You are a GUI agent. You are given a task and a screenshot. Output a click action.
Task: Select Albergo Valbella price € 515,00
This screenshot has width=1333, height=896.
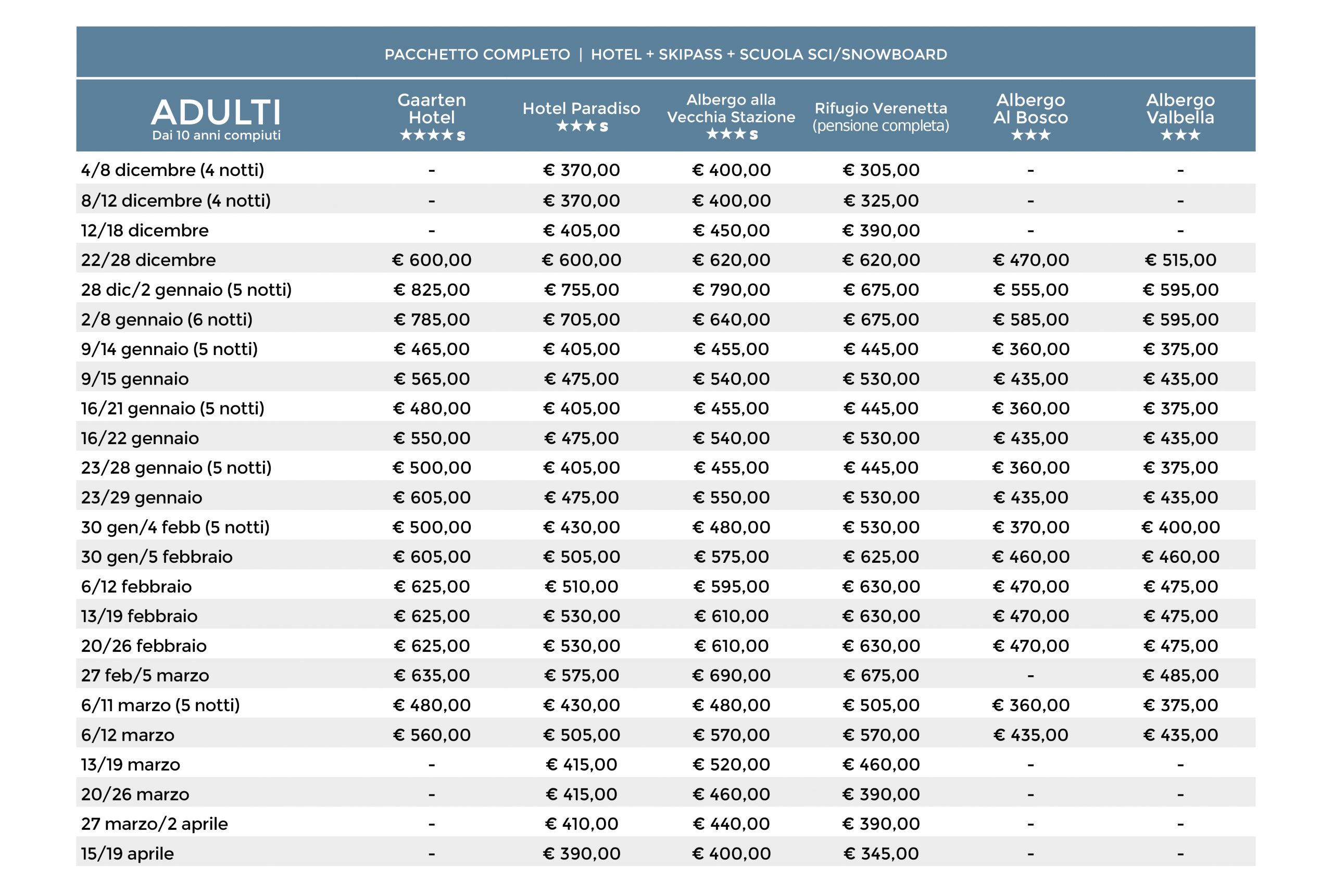tap(1180, 260)
